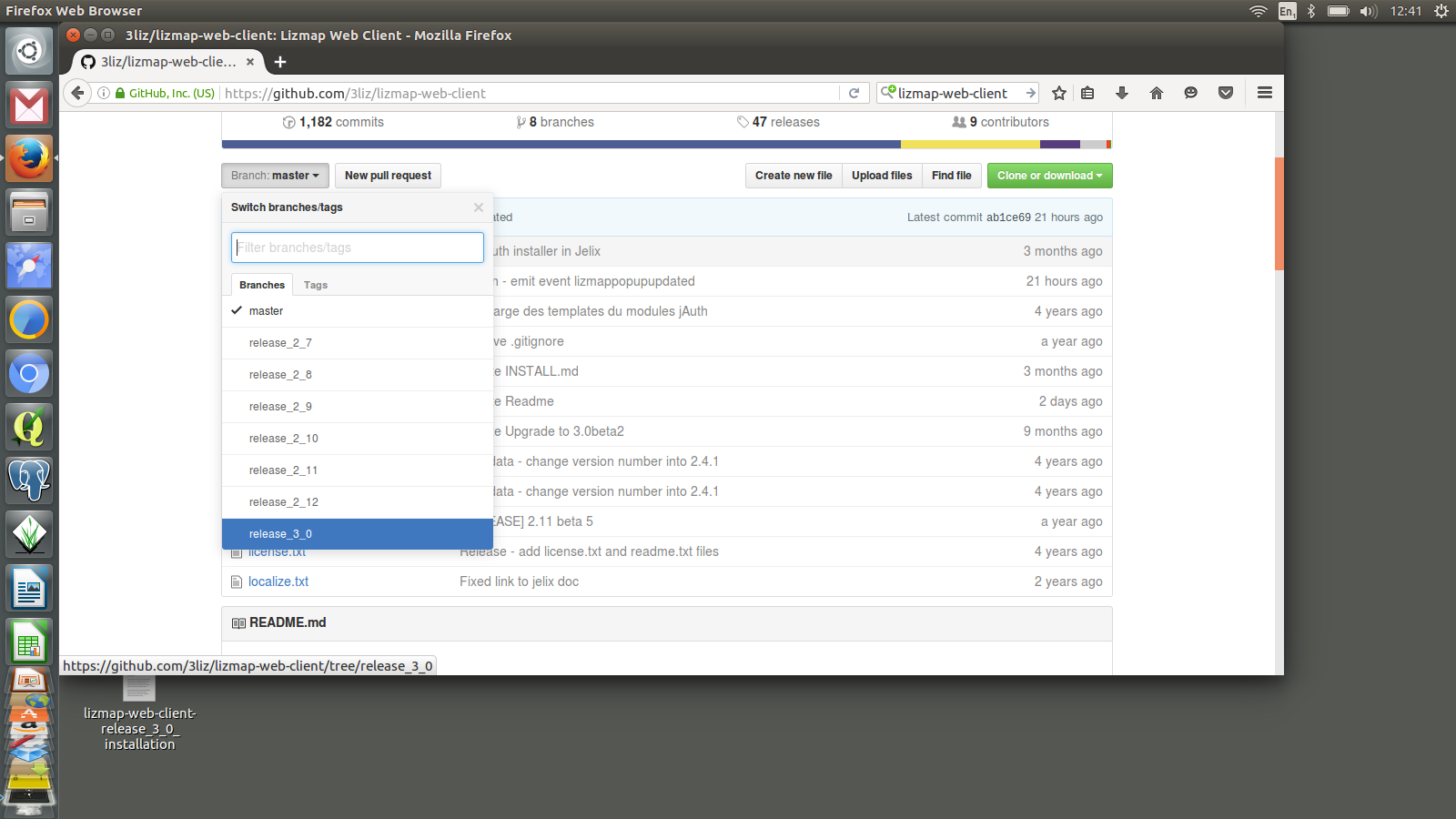Open the license.txt file
This screenshot has height=819, width=1456.
pyautogui.click(x=277, y=551)
